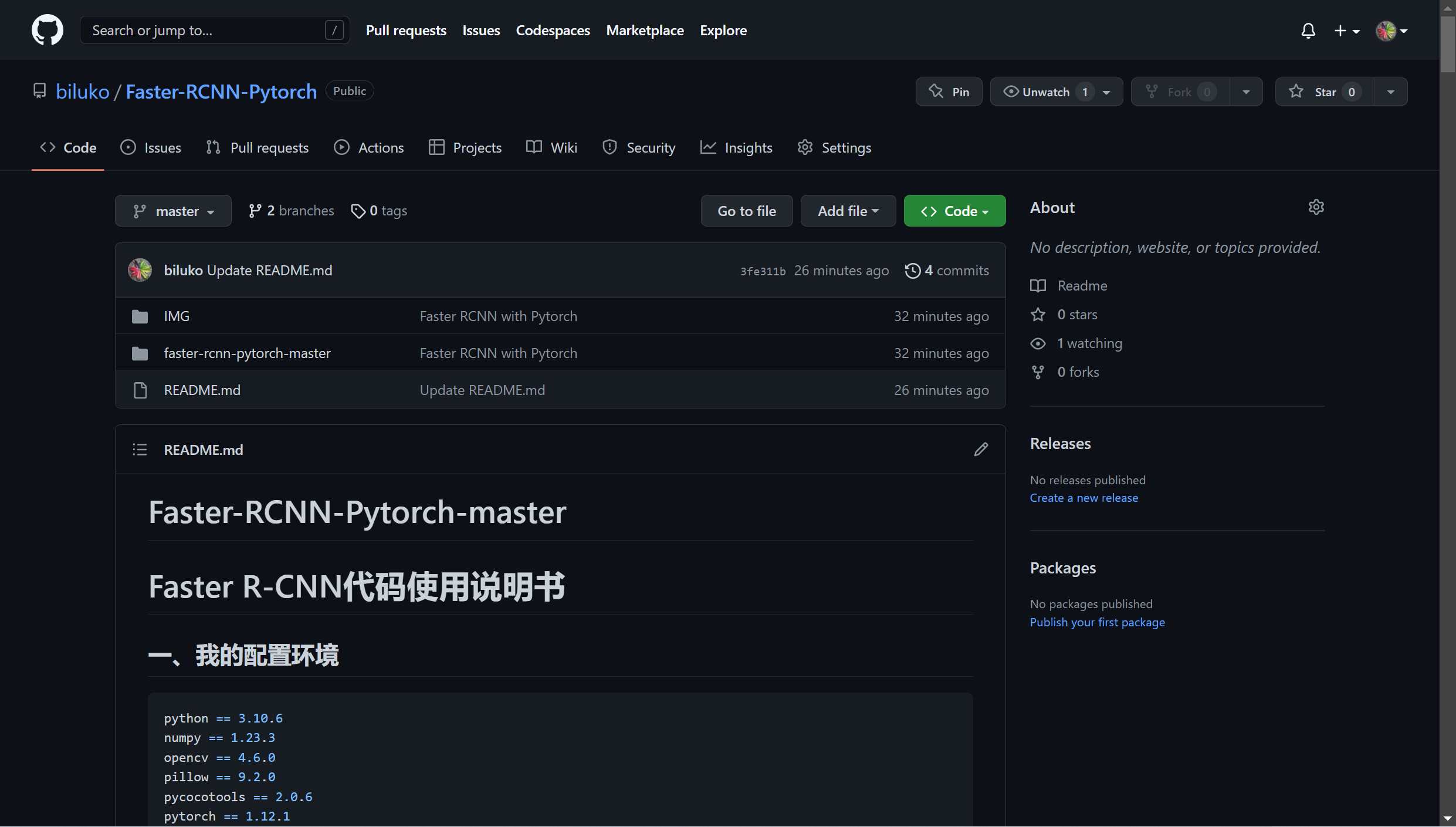The height and width of the screenshot is (827, 1456).
Task: Open the green Code dropdown
Action: (954, 211)
